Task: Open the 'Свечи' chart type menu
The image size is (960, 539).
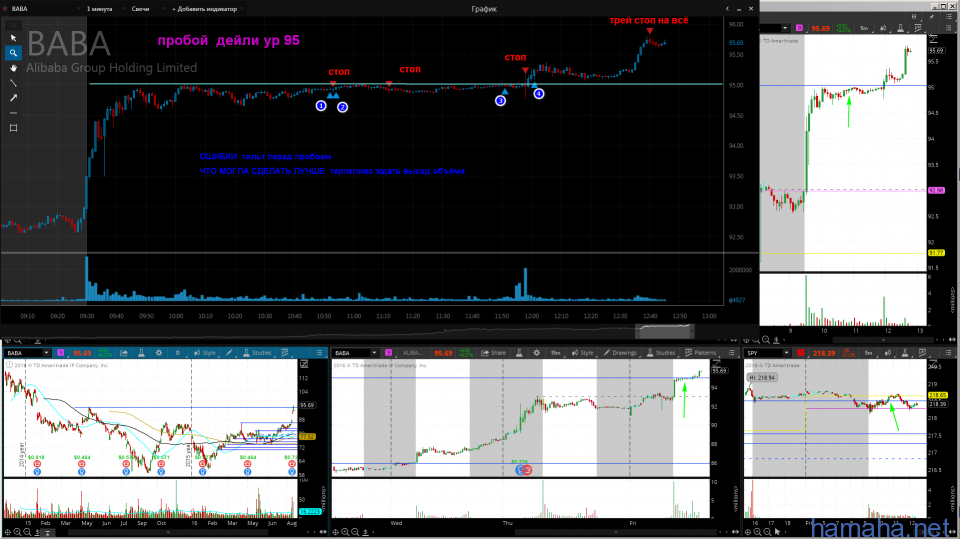Action: 143,9
